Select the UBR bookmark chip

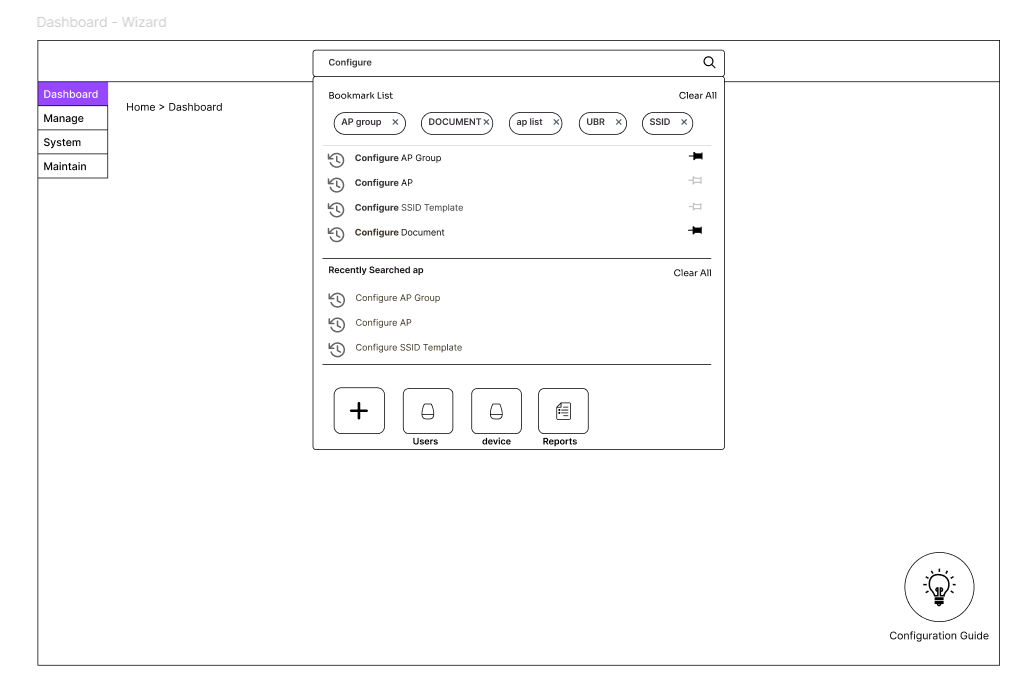(x=603, y=123)
